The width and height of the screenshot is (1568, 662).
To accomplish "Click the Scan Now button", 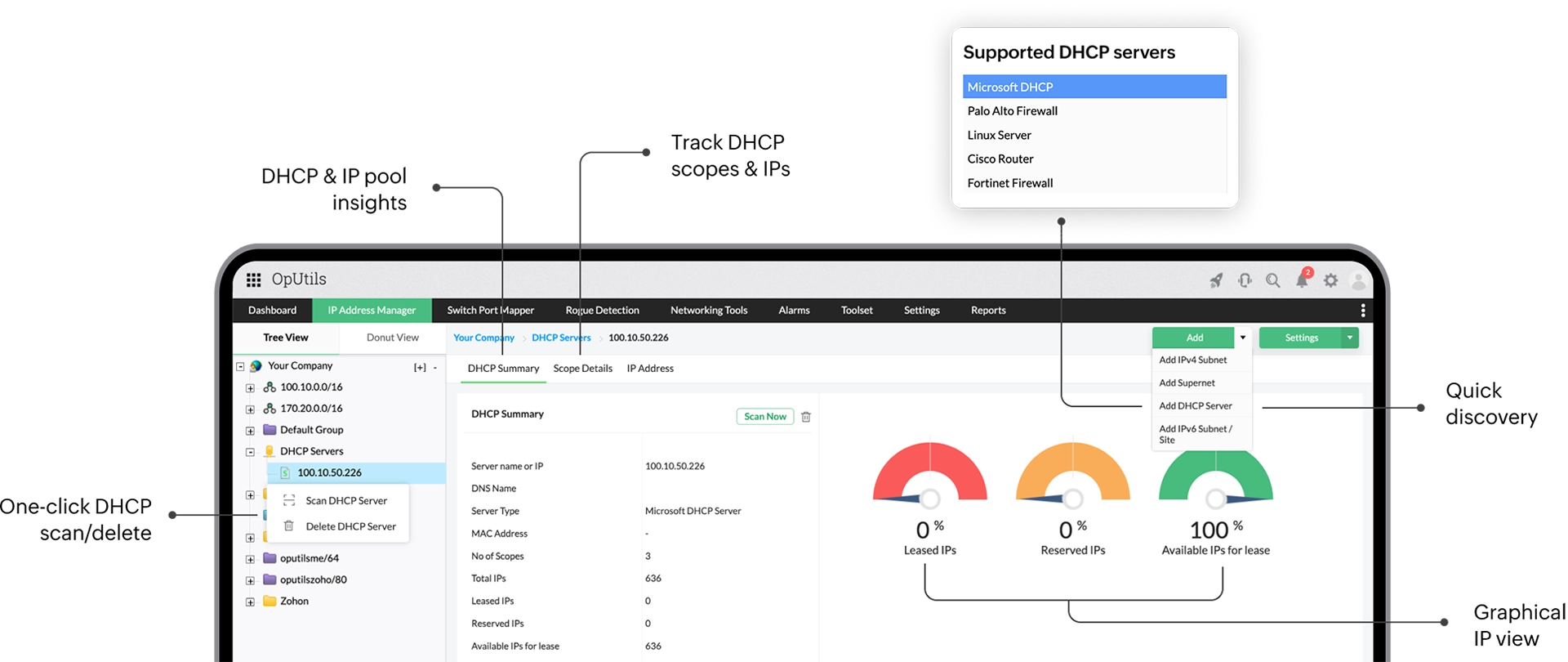I will pyautogui.click(x=765, y=417).
